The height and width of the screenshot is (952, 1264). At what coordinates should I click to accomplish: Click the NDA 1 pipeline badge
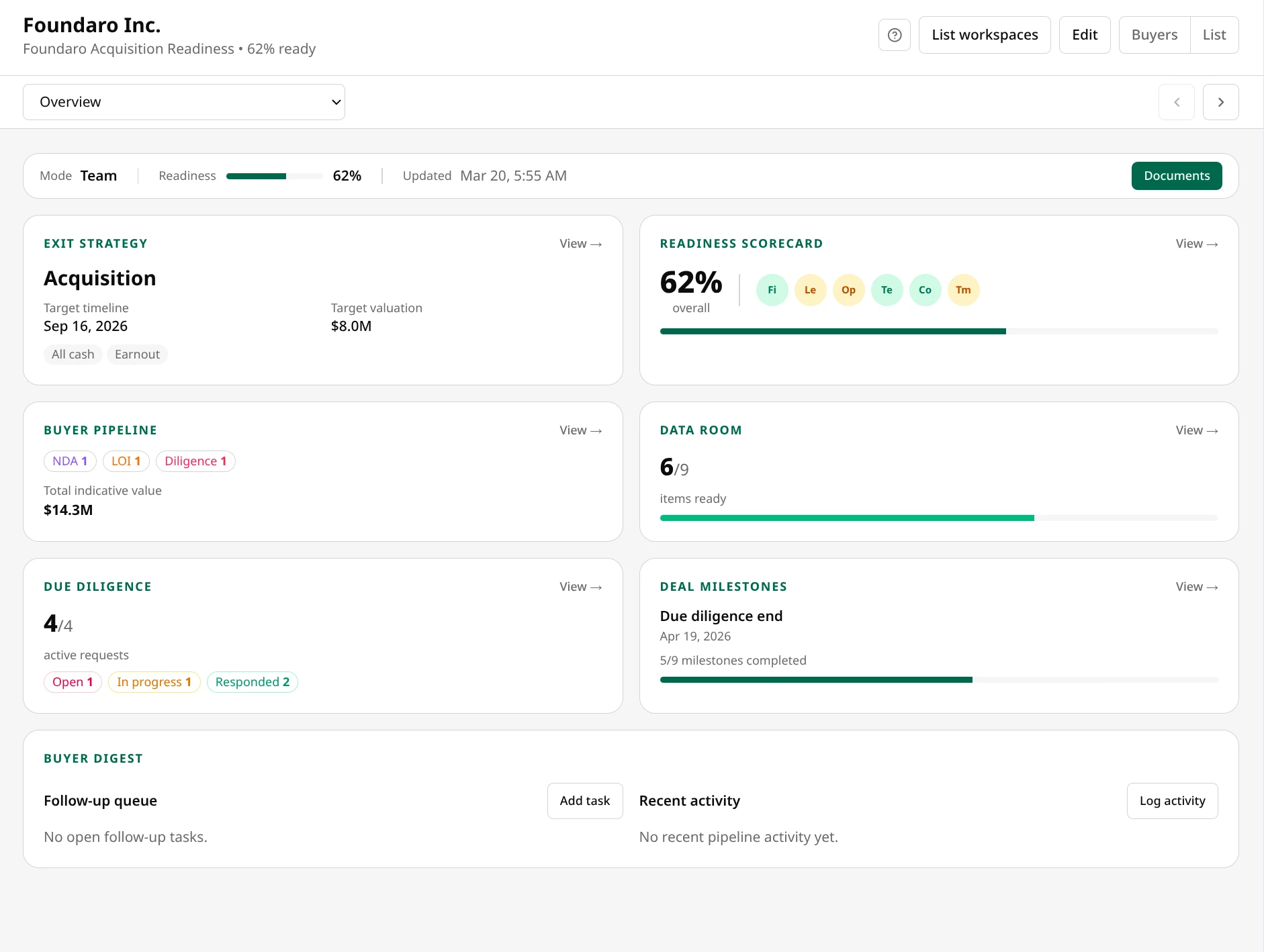point(69,461)
